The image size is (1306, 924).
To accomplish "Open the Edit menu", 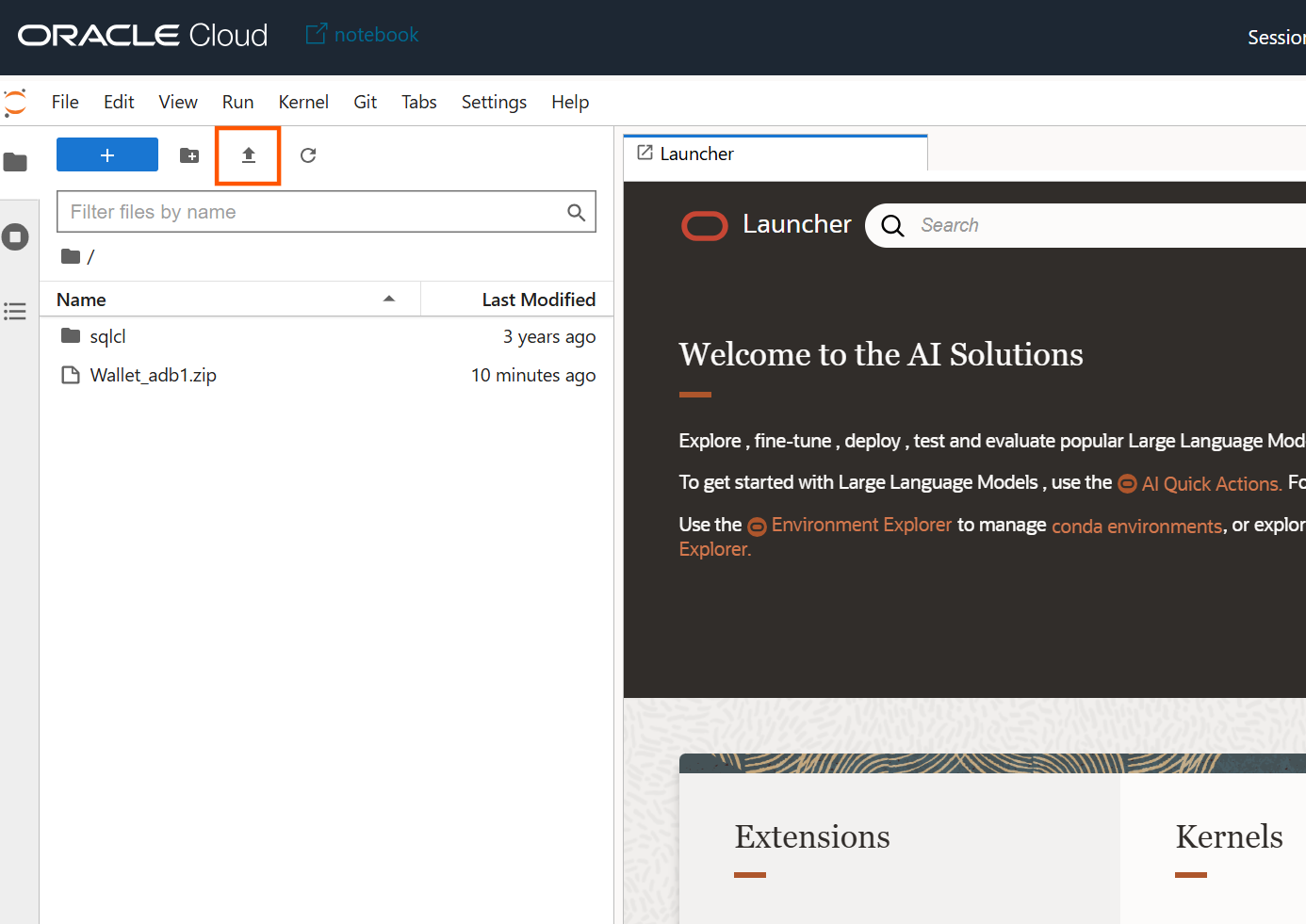I will pyautogui.click(x=119, y=102).
